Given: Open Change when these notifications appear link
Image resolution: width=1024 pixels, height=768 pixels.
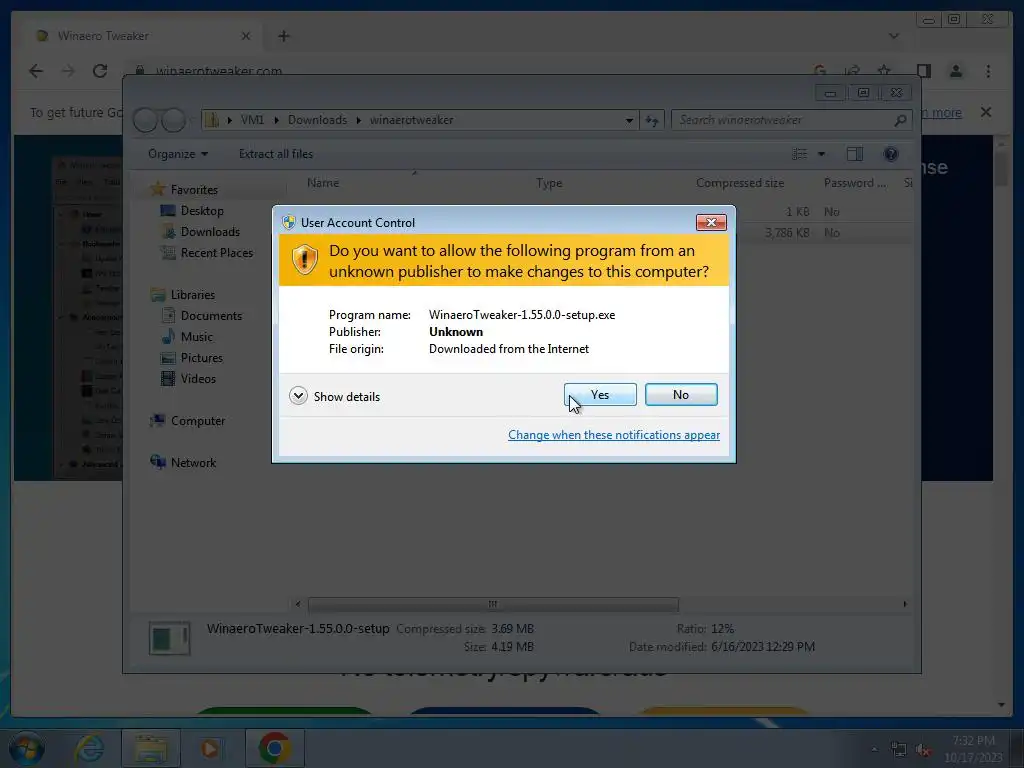Looking at the screenshot, I should point(614,435).
